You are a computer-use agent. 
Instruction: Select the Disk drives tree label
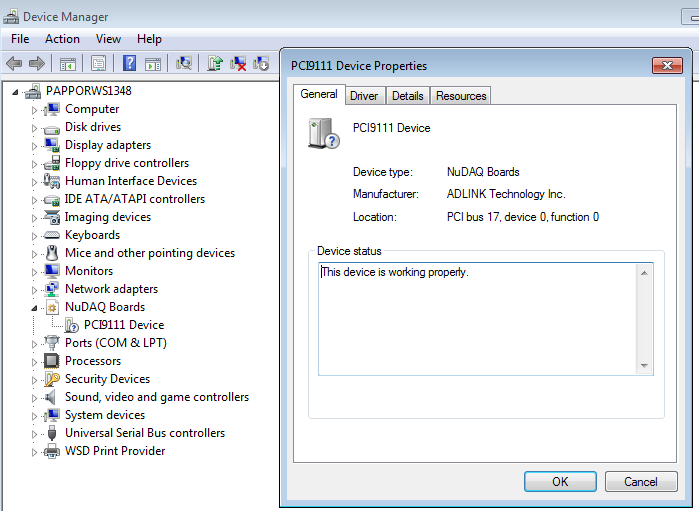(93, 127)
